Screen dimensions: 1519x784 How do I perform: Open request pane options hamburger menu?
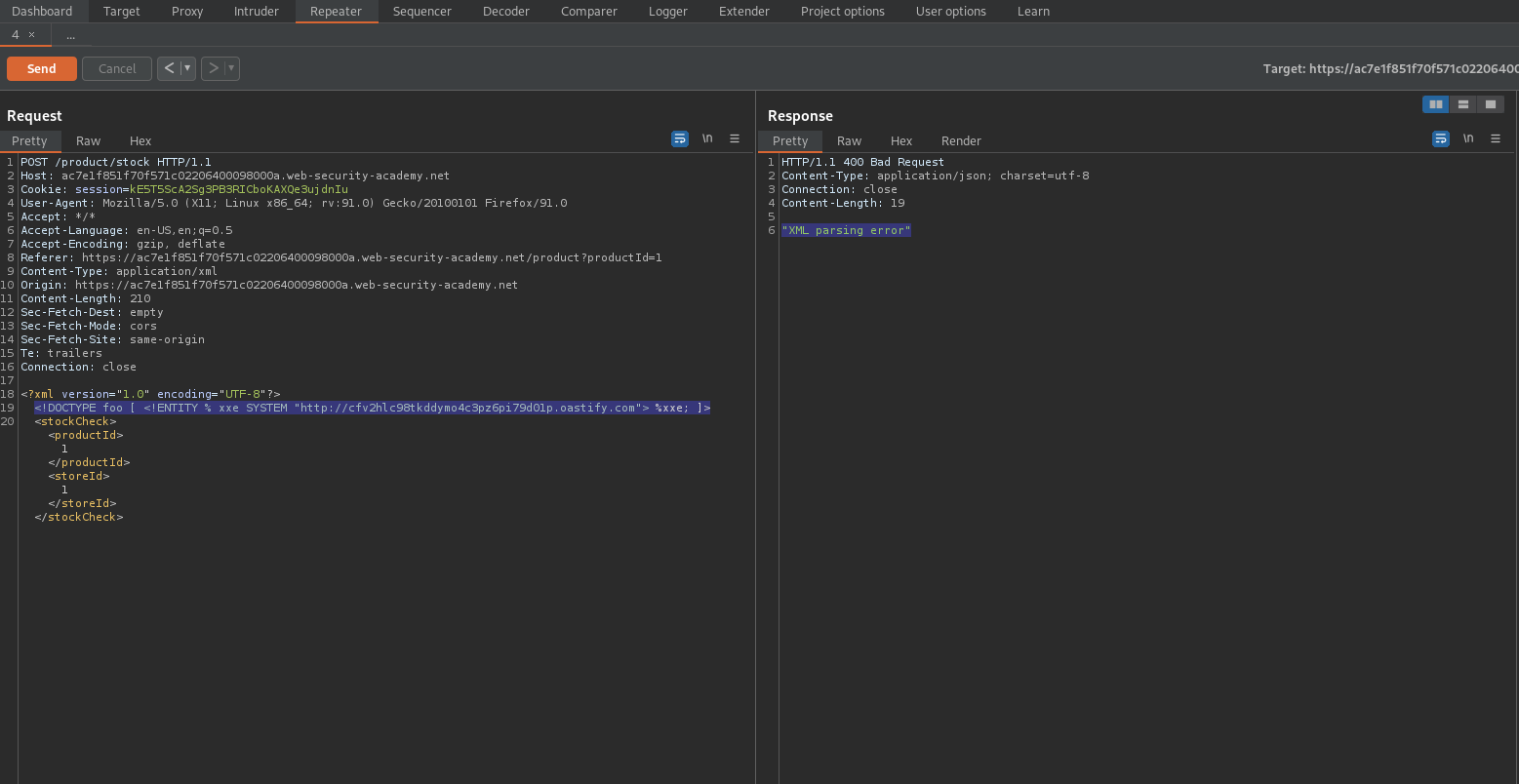click(735, 139)
